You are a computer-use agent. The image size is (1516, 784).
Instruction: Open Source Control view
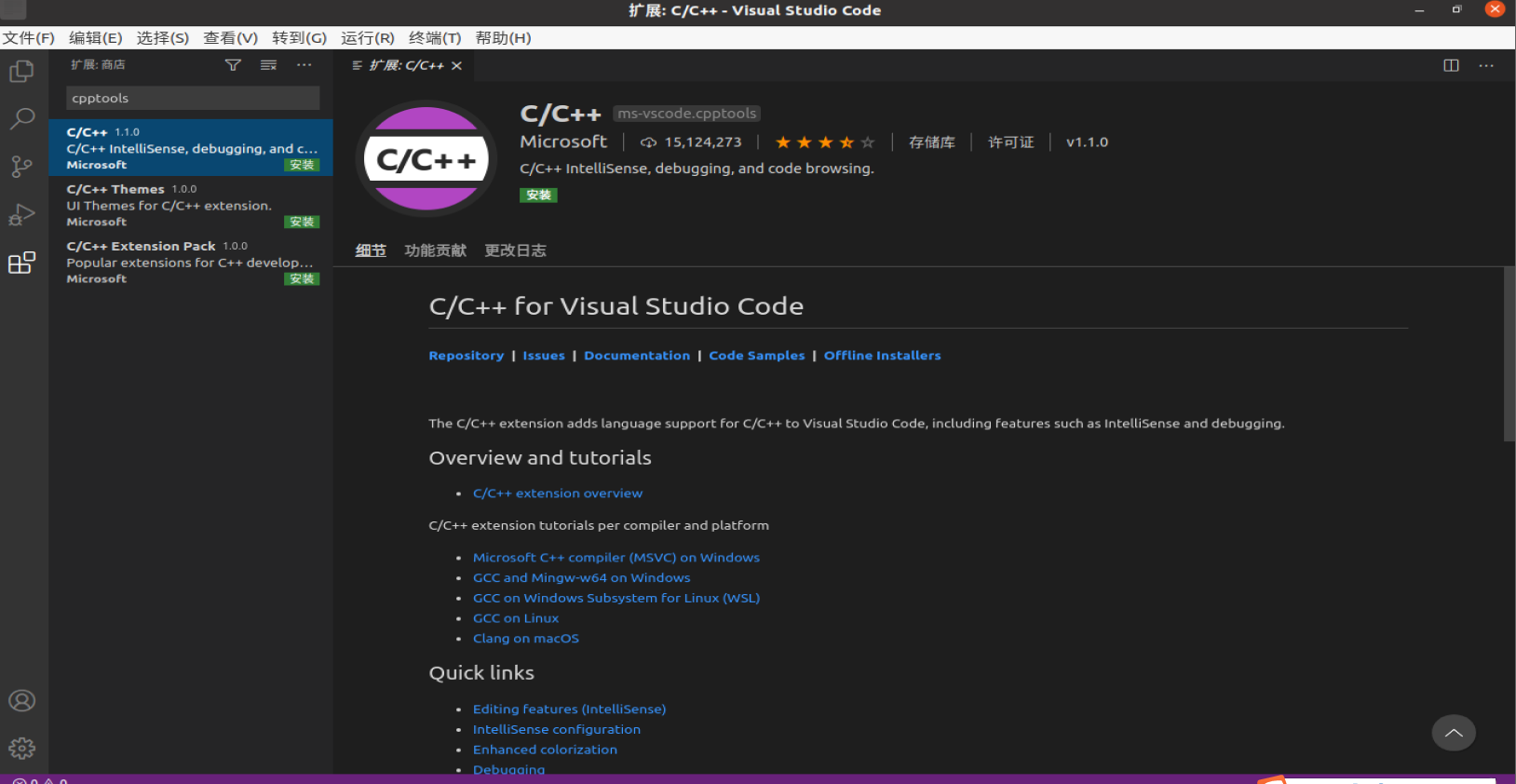pos(21,167)
